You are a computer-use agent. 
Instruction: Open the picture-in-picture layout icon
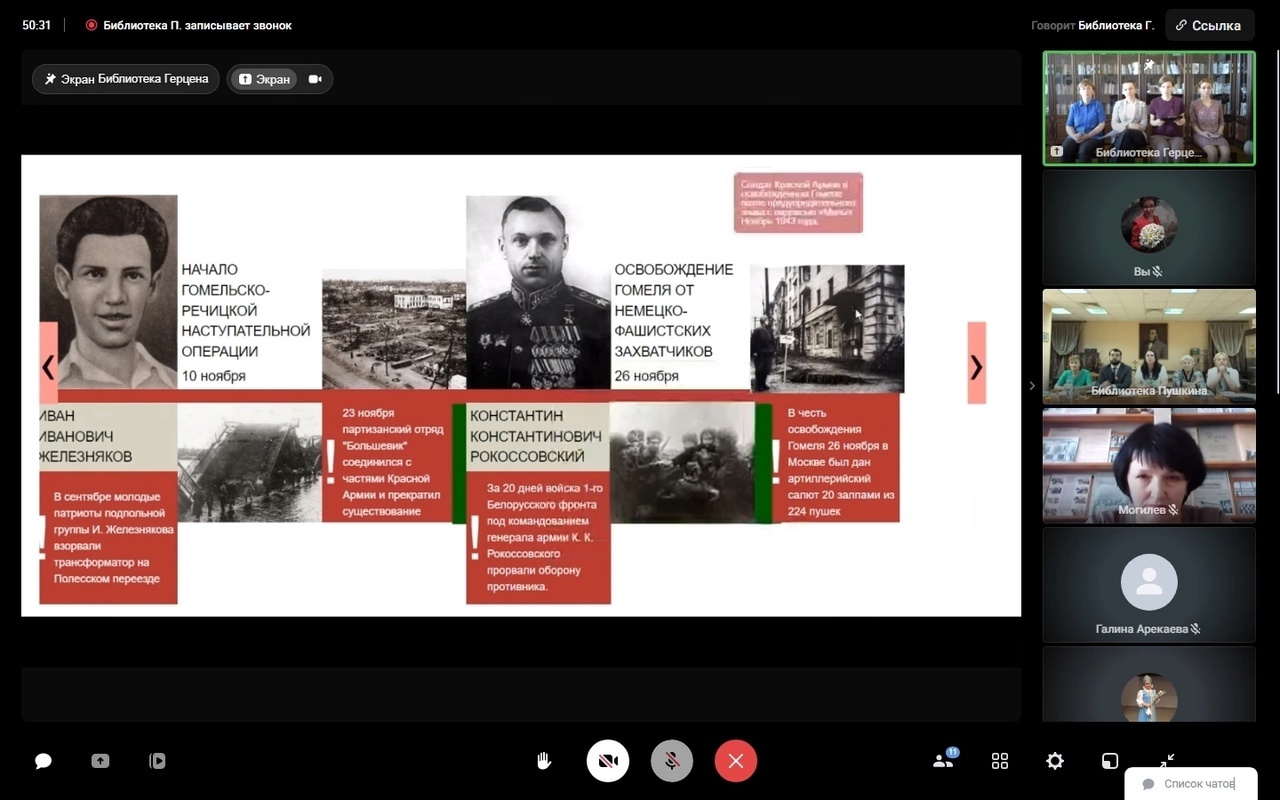[x=1110, y=761]
